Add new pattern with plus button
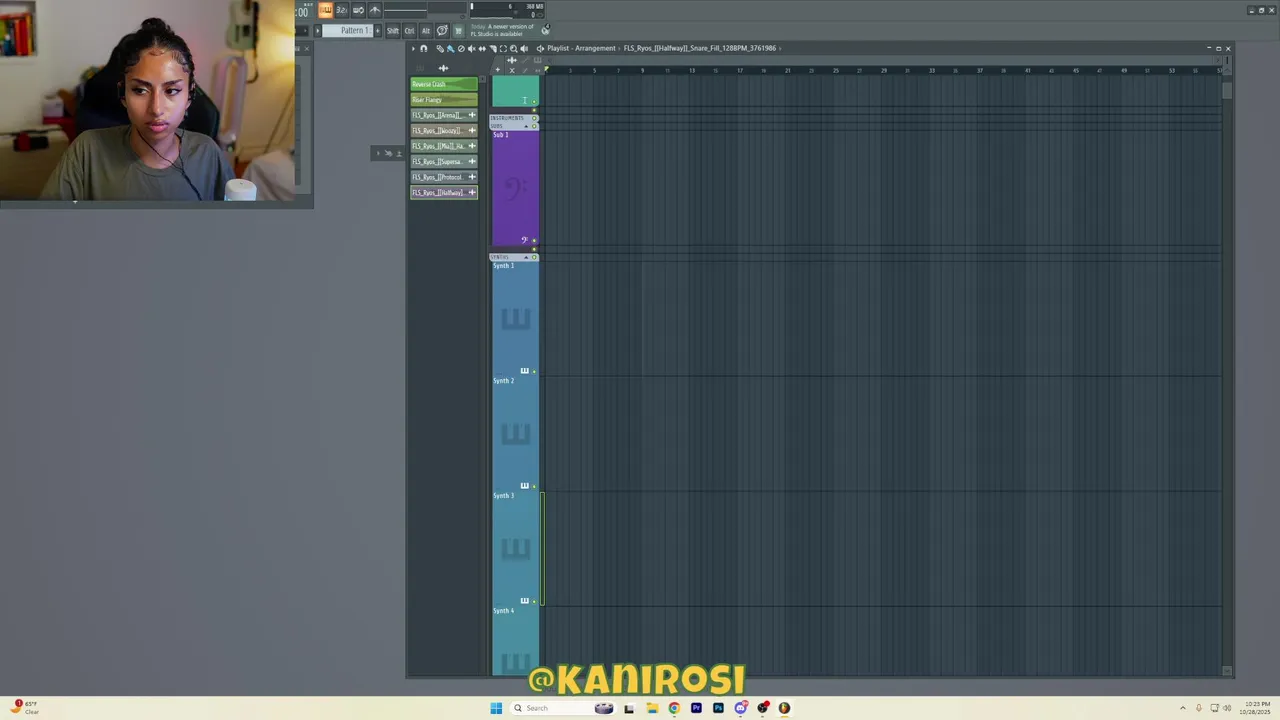Image resolution: width=1280 pixels, height=720 pixels. [377, 31]
